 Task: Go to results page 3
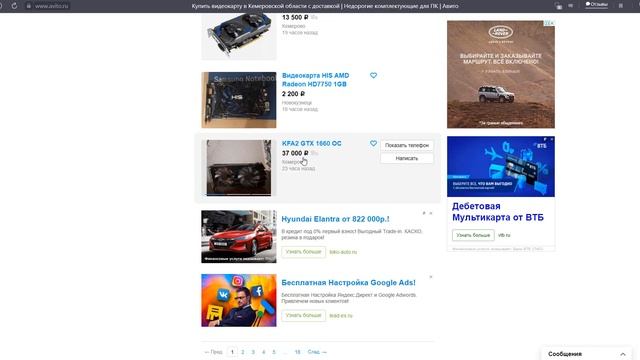pos(253,352)
